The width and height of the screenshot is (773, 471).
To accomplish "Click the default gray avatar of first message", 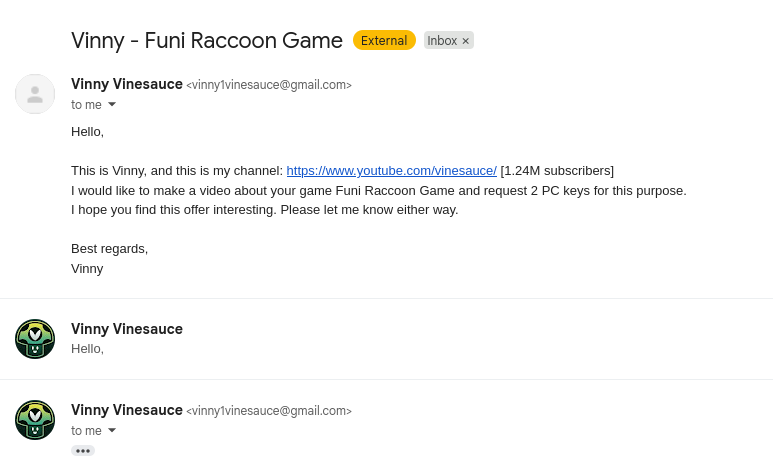I will pos(35,94).
